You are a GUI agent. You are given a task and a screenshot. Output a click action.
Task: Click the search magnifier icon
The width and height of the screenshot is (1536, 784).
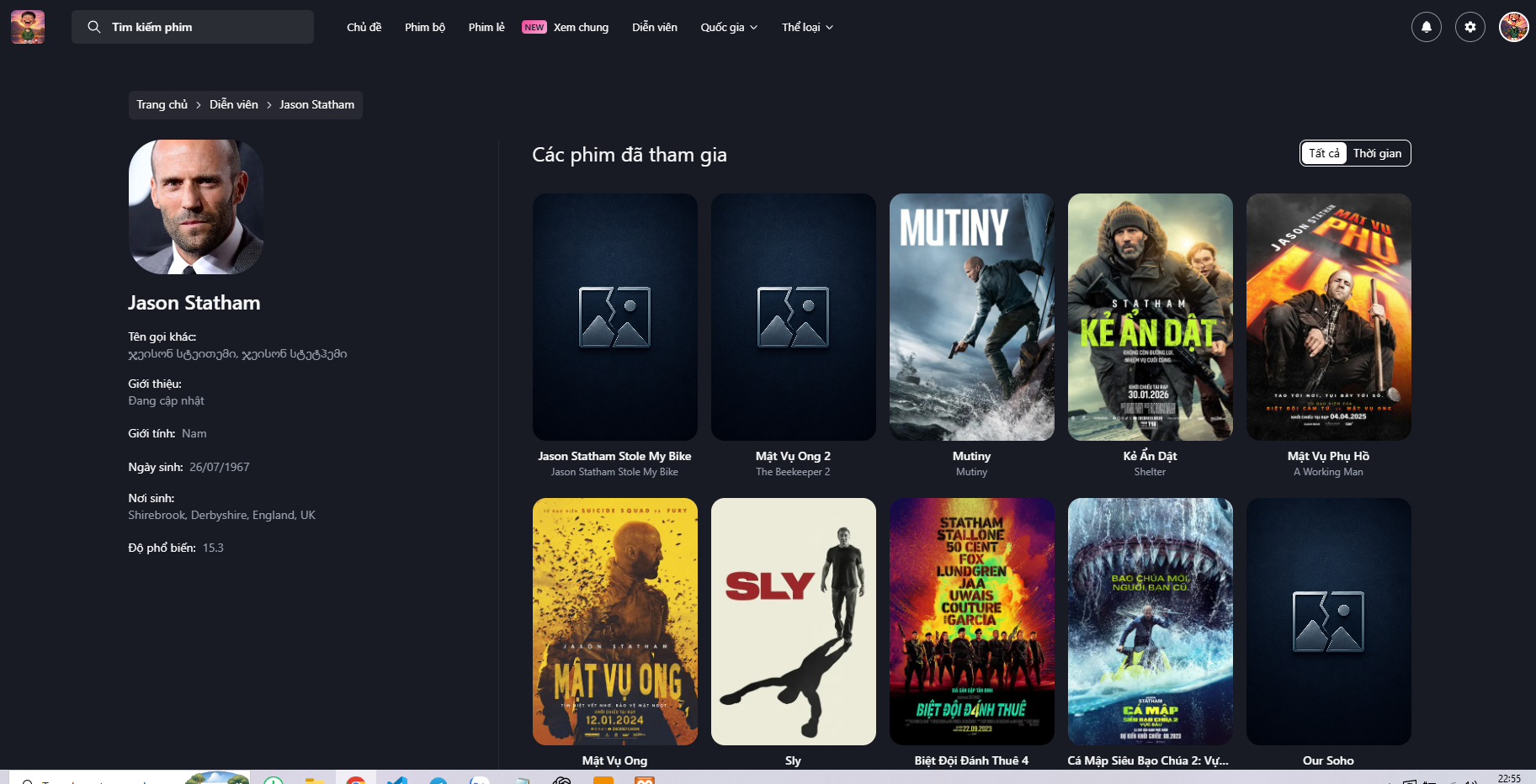94,27
